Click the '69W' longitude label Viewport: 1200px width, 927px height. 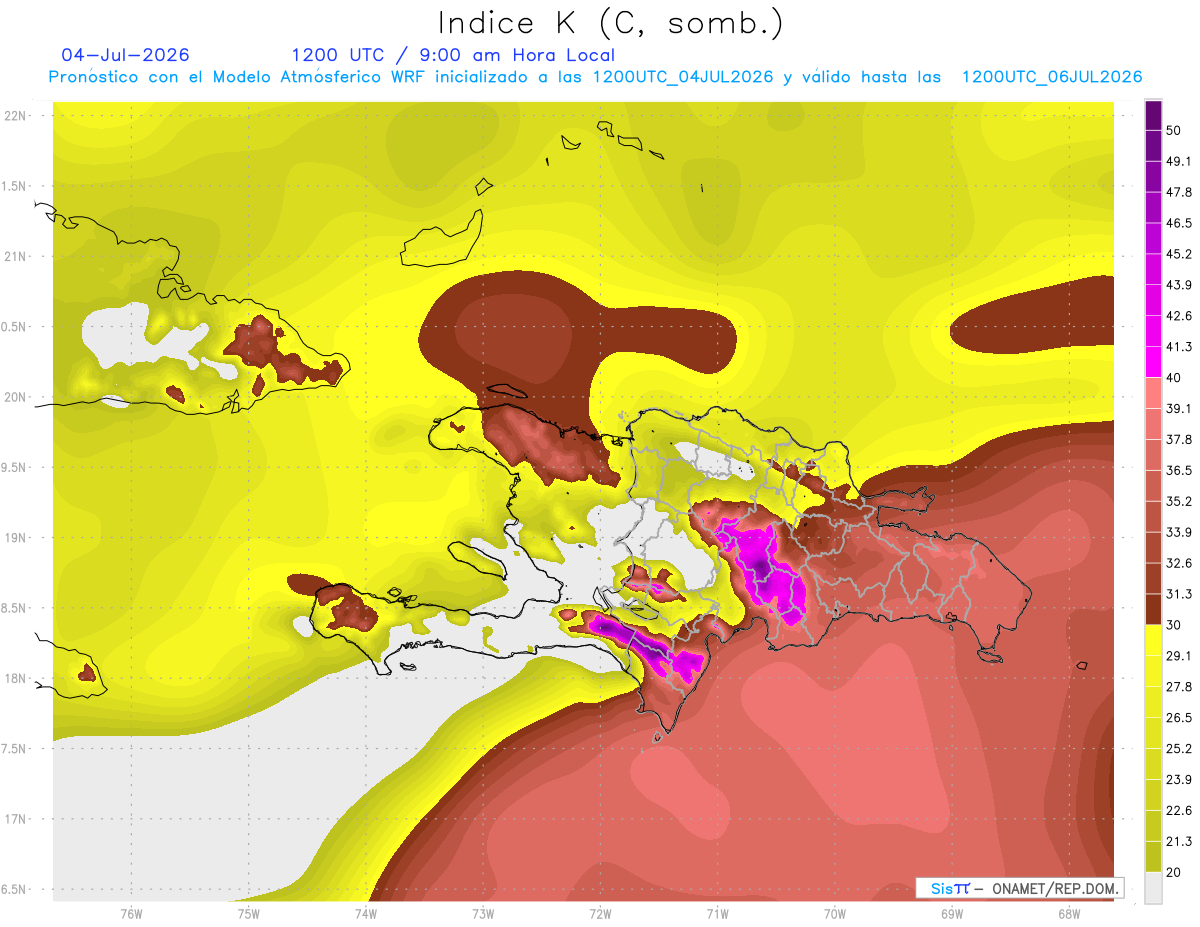952,913
